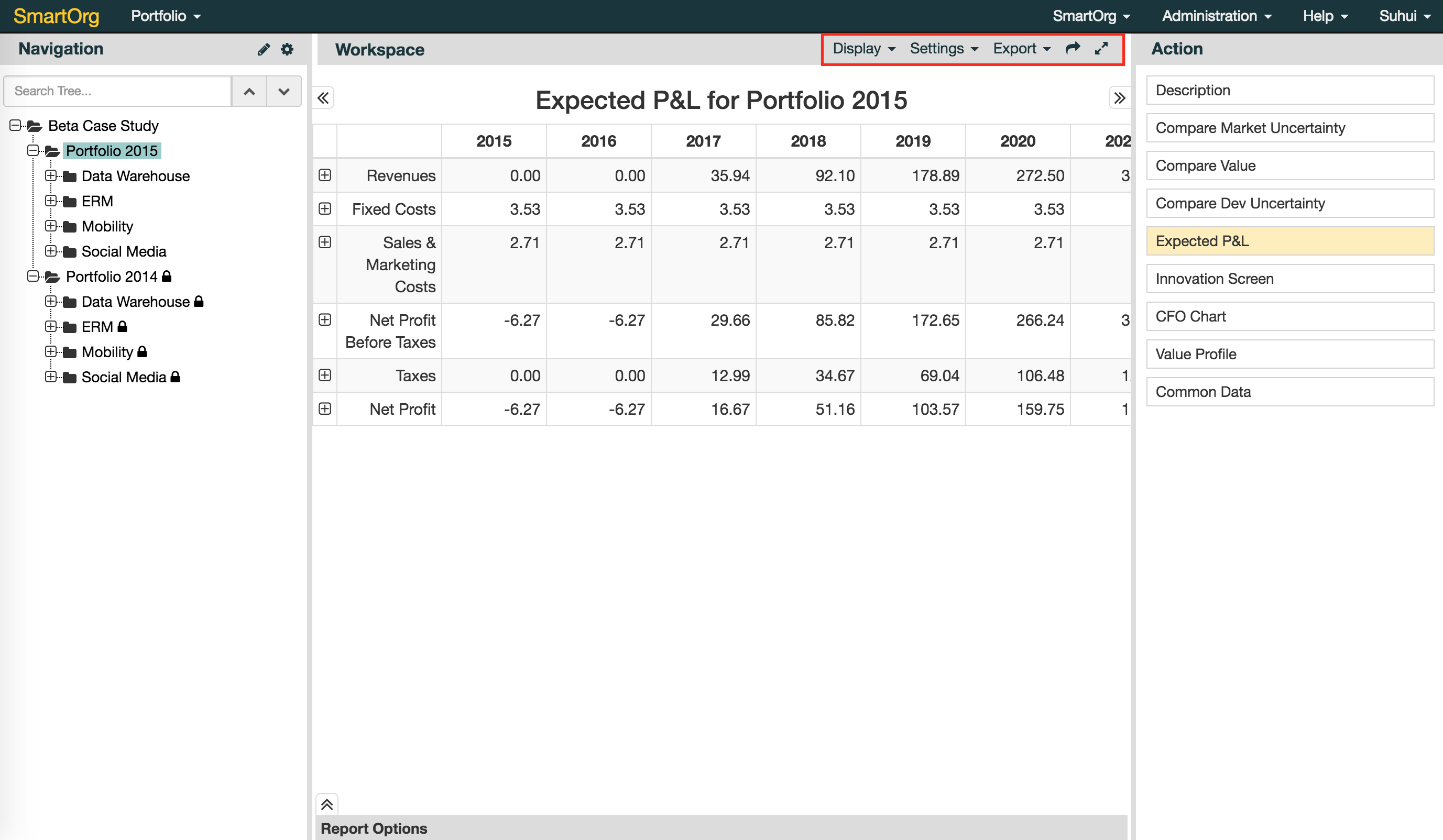
Task: Open the Innovation Screen action
Action: (1289, 279)
